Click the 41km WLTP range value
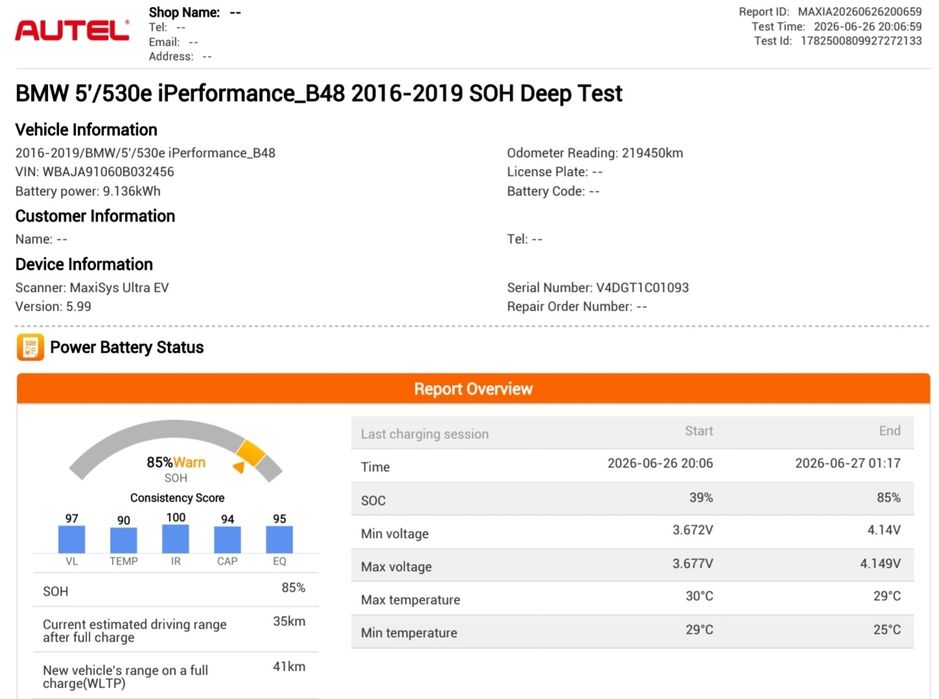Viewport: 939px width, 699px height. [x=289, y=667]
